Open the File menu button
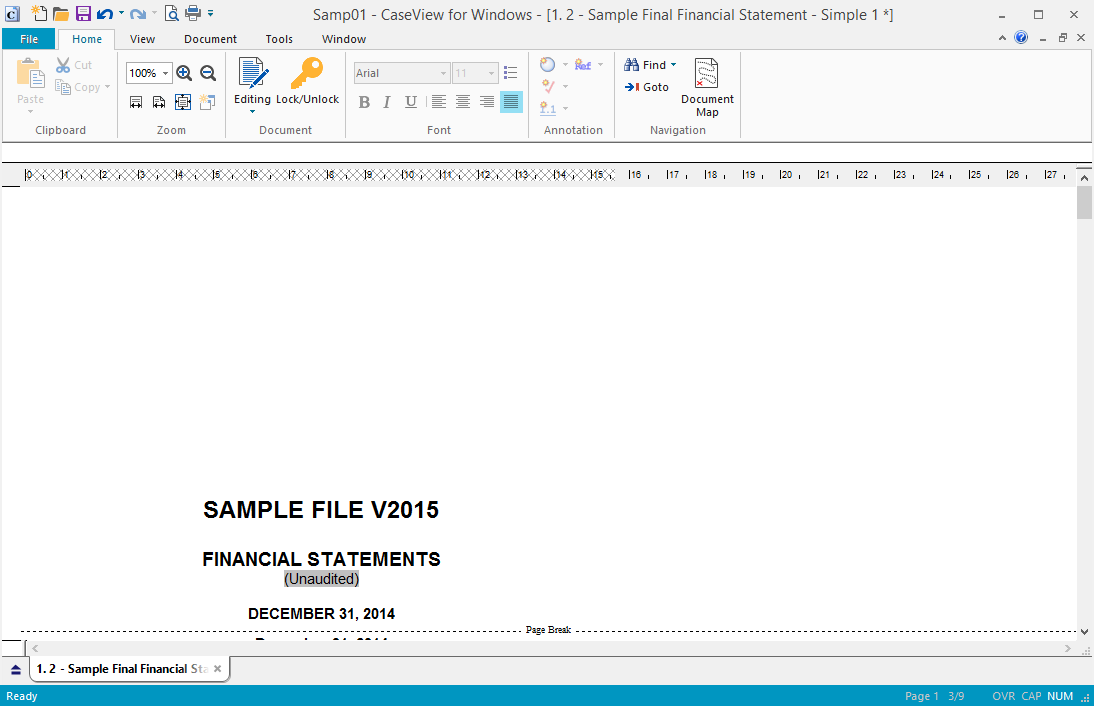1094x706 pixels. point(29,39)
